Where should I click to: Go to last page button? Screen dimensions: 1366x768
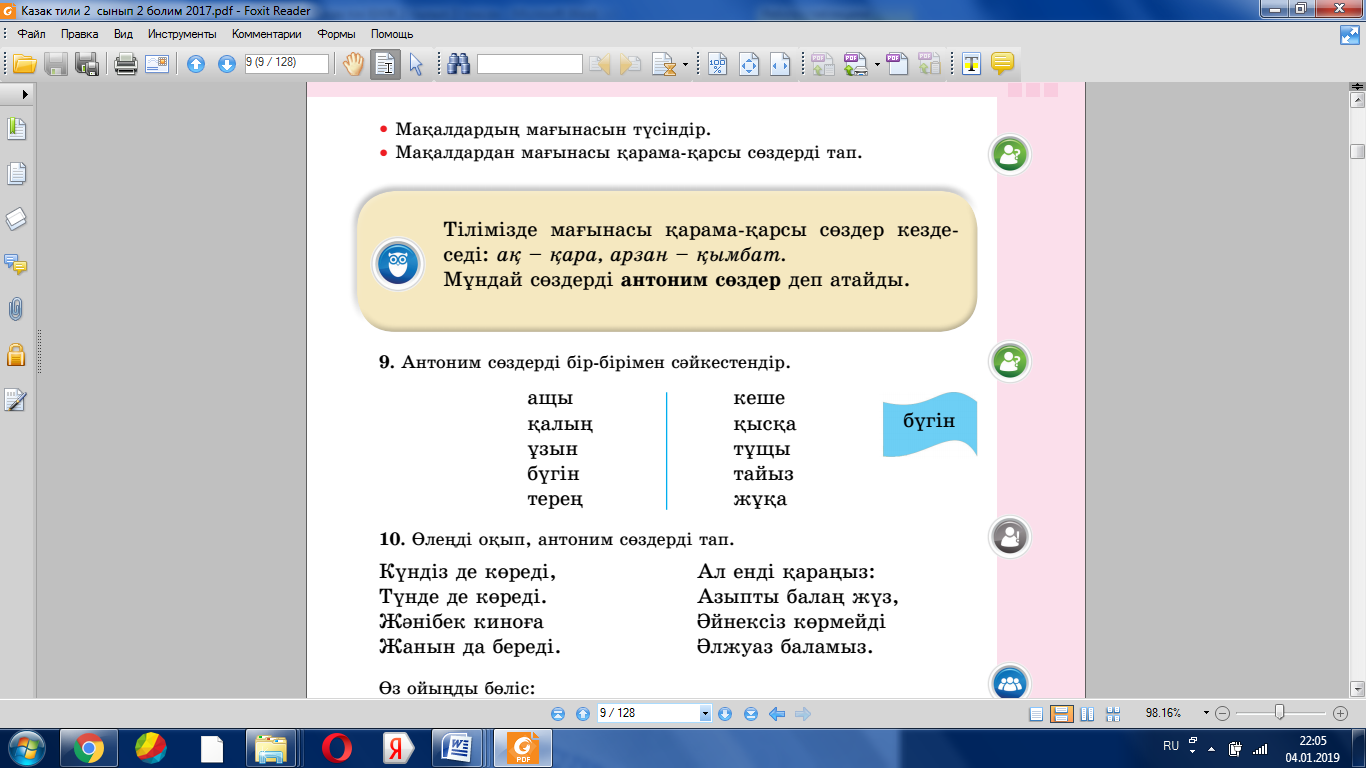(751, 714)
